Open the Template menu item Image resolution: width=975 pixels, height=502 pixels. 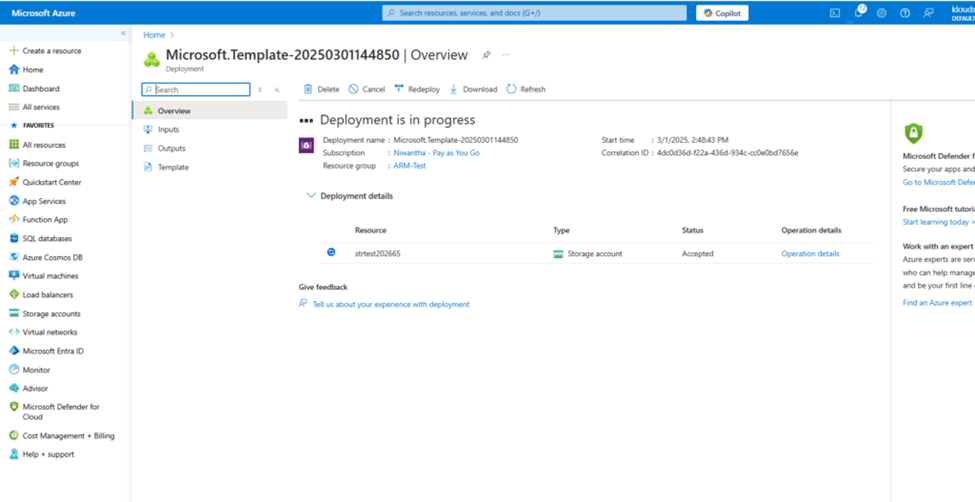click(172, 167)
